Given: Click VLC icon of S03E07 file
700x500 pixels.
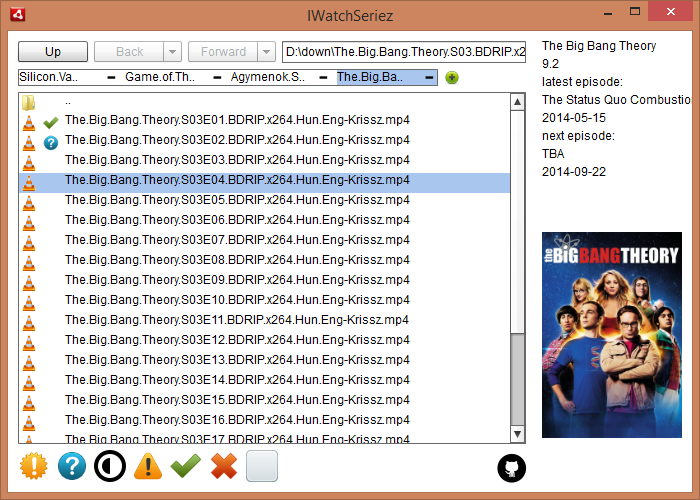Looking at the screenshot, I should point(29,243).
